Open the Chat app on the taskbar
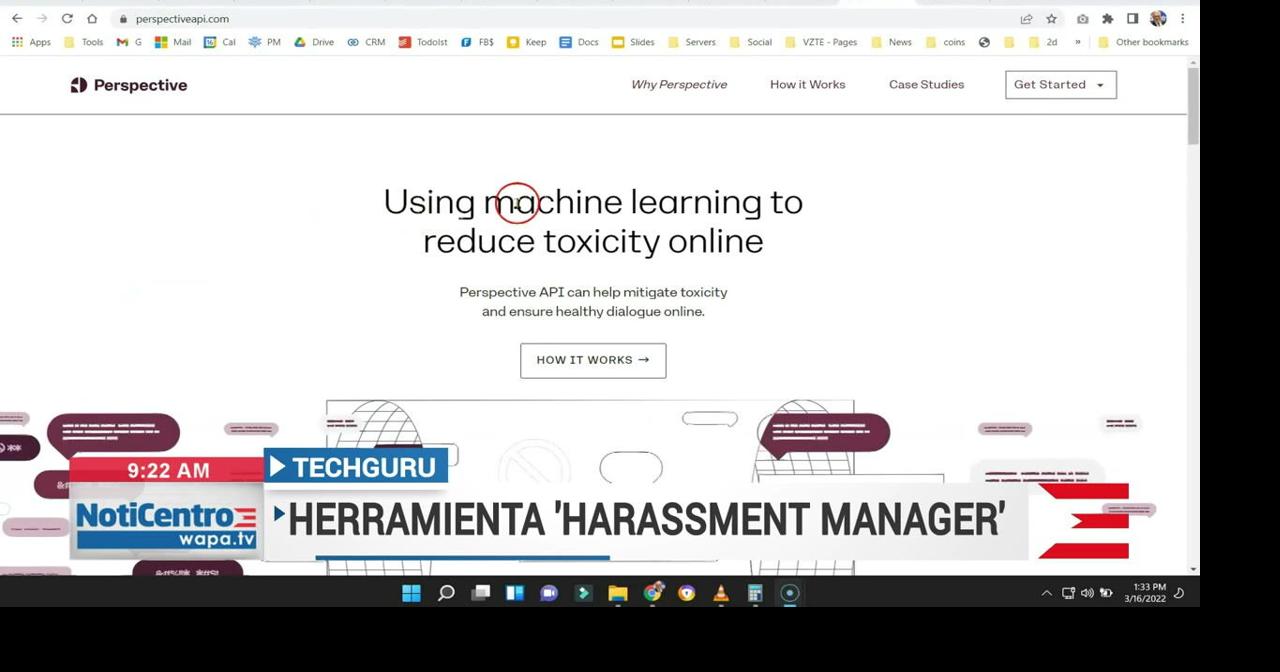This screenshot has height=672, width=1280. [x=549, y=593]
